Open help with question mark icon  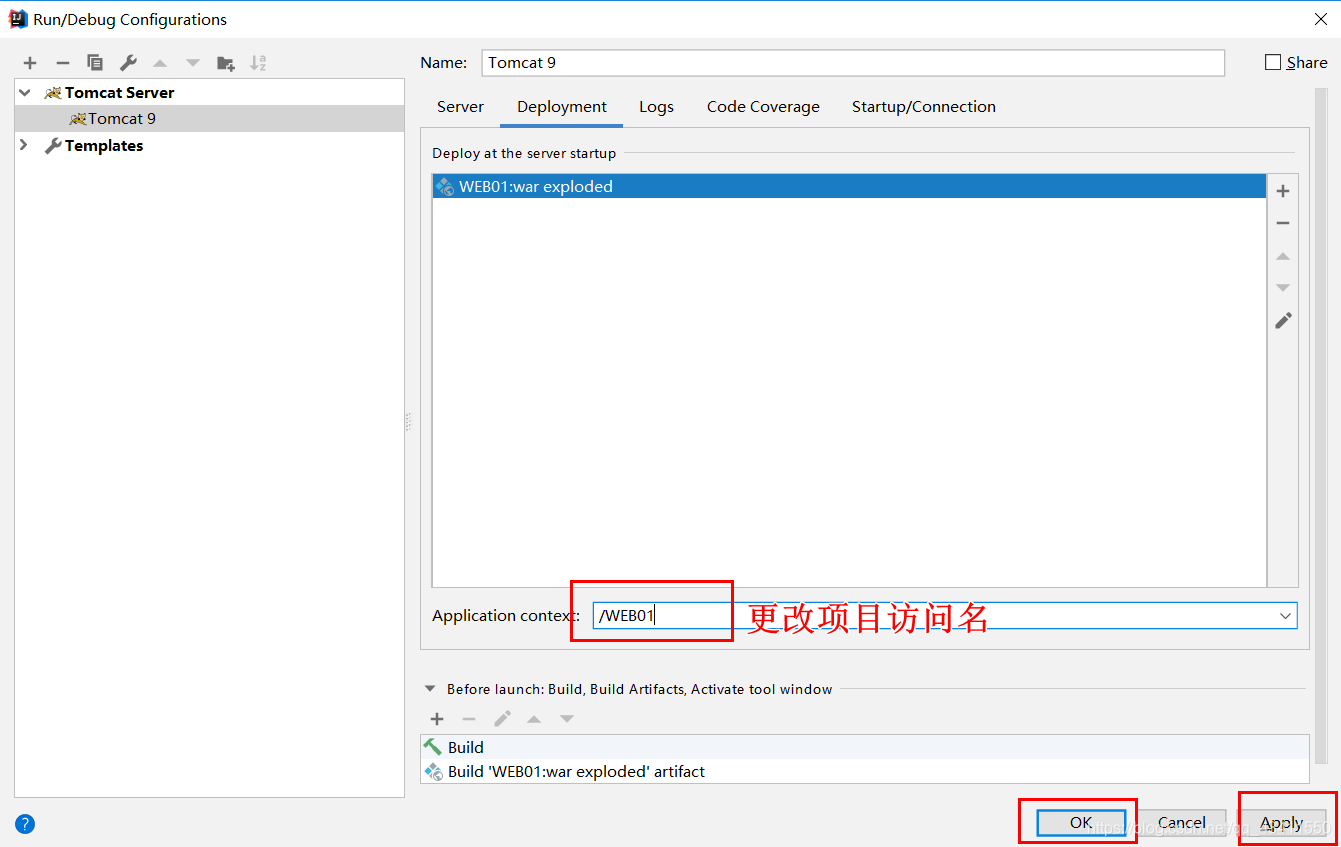pos(25,824)
